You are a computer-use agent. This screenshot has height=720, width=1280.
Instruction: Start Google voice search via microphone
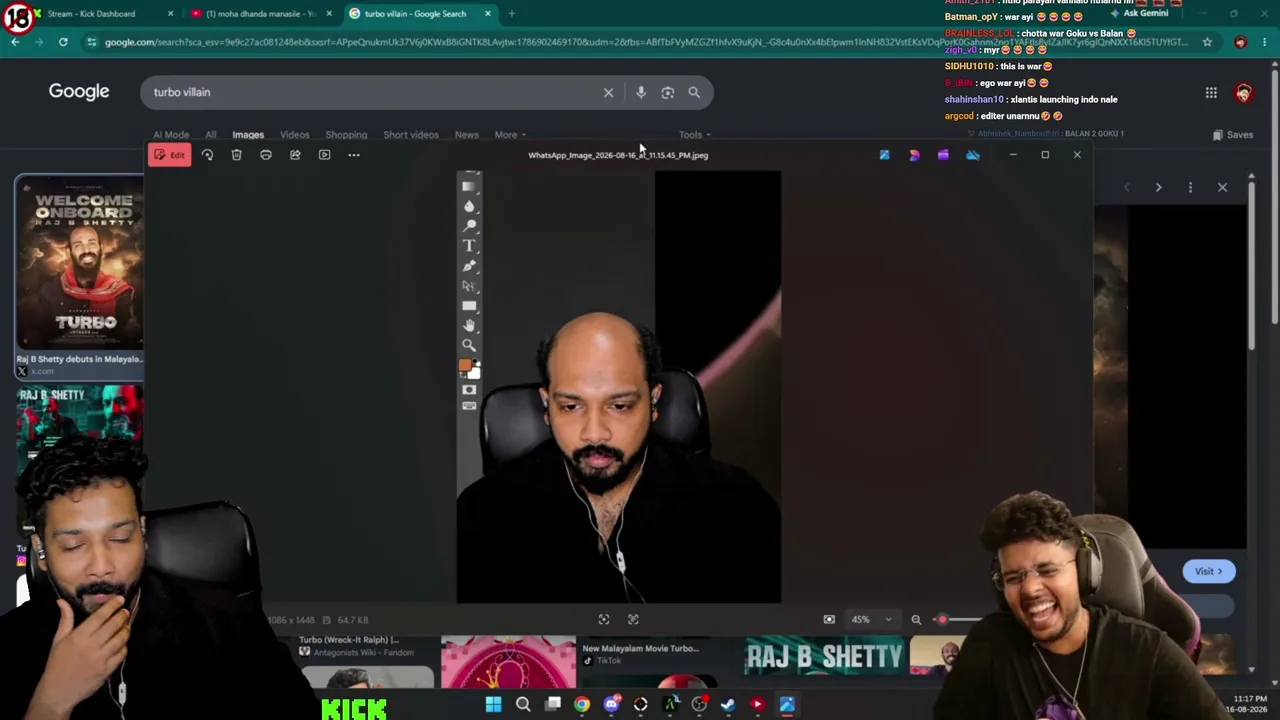pos(641,92)
